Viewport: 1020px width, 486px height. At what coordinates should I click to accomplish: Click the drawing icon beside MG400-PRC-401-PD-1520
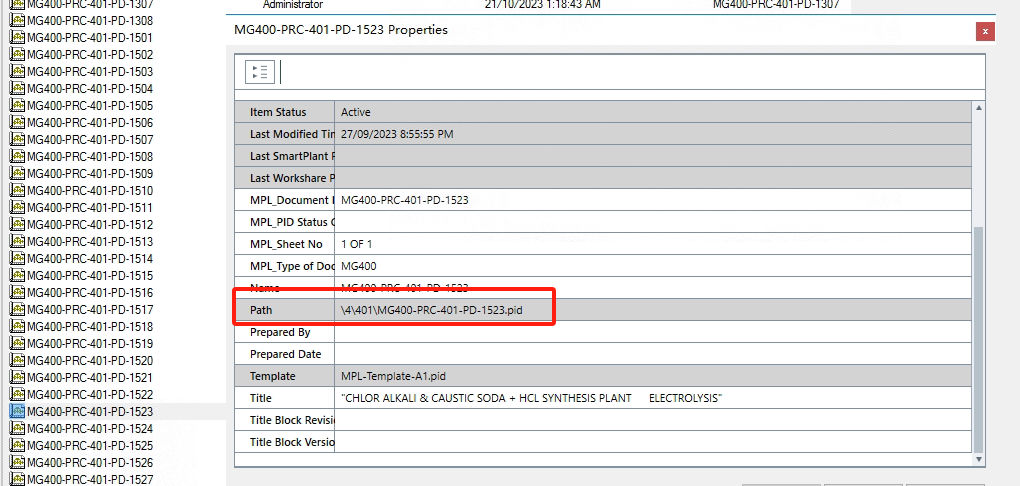coord(17,360)
